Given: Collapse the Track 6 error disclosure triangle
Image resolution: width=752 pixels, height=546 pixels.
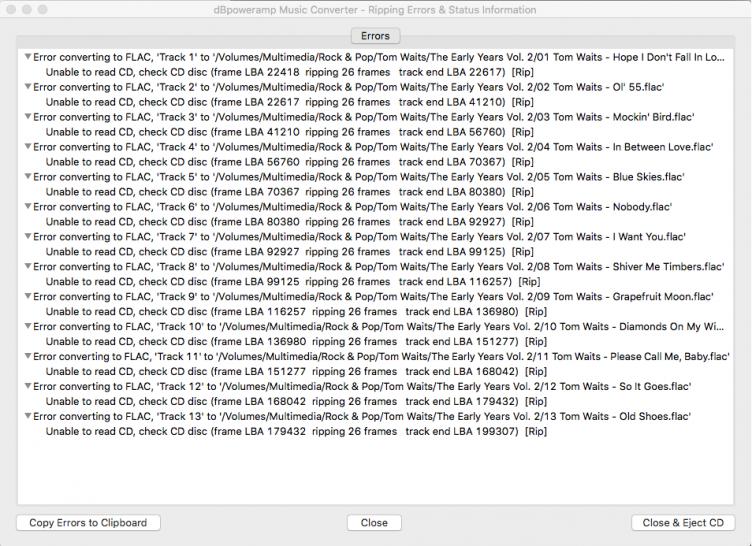Looking at the screenshot, I should coord(27,207).
